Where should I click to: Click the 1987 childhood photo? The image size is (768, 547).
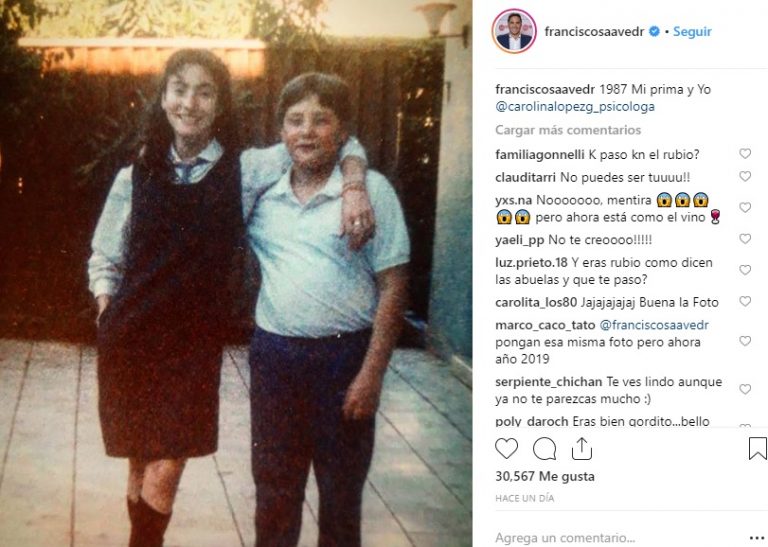236,273
